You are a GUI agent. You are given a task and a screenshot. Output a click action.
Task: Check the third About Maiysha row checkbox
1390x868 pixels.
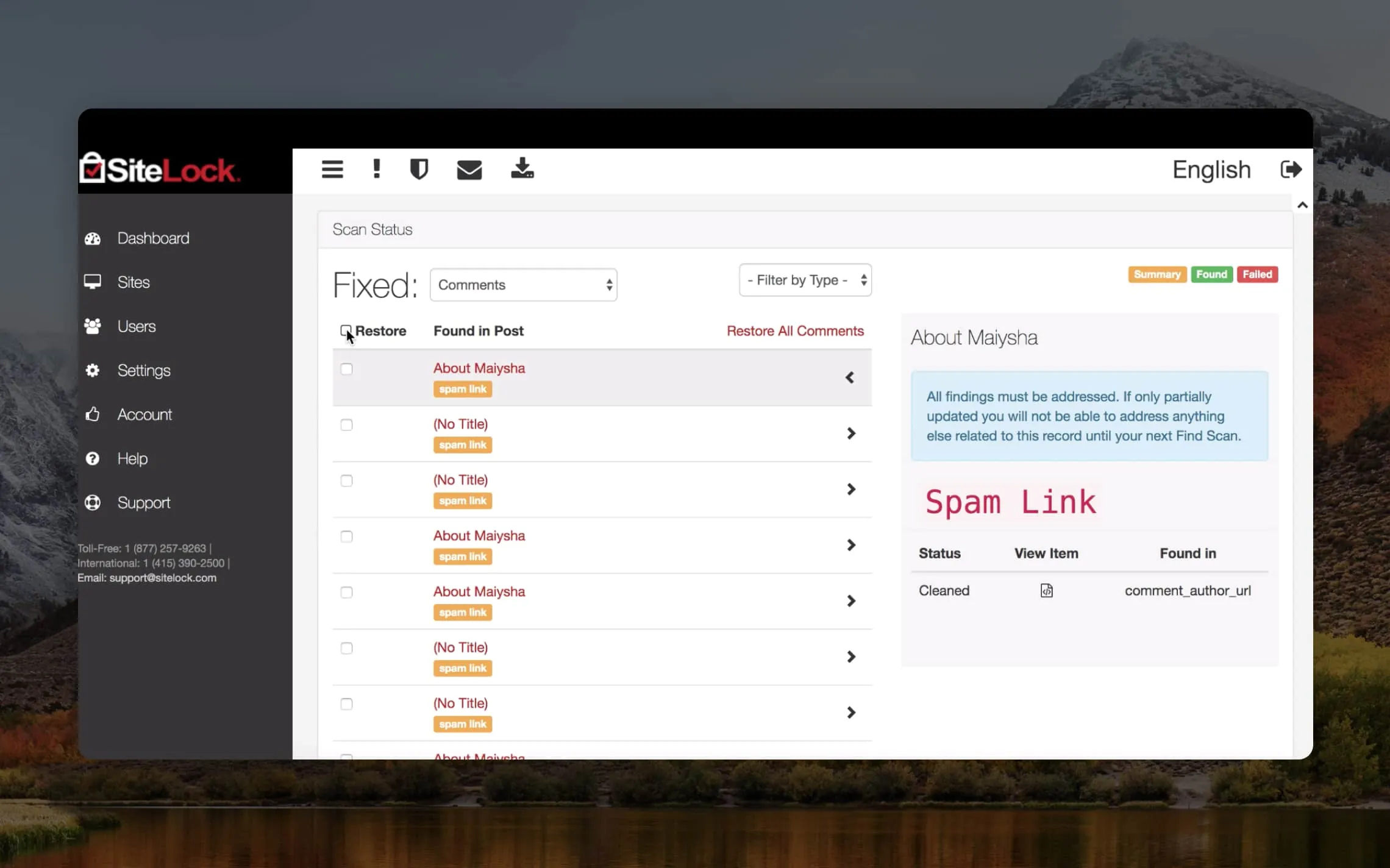tap(346, 592)
